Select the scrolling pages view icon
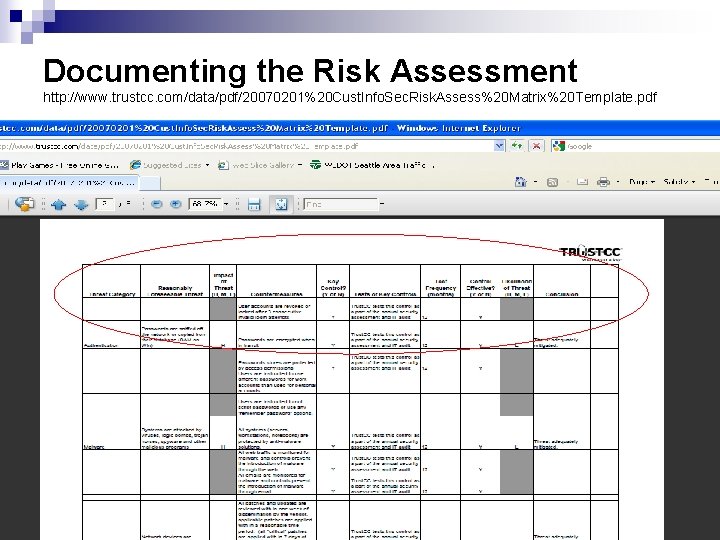 tap(254, 204)
